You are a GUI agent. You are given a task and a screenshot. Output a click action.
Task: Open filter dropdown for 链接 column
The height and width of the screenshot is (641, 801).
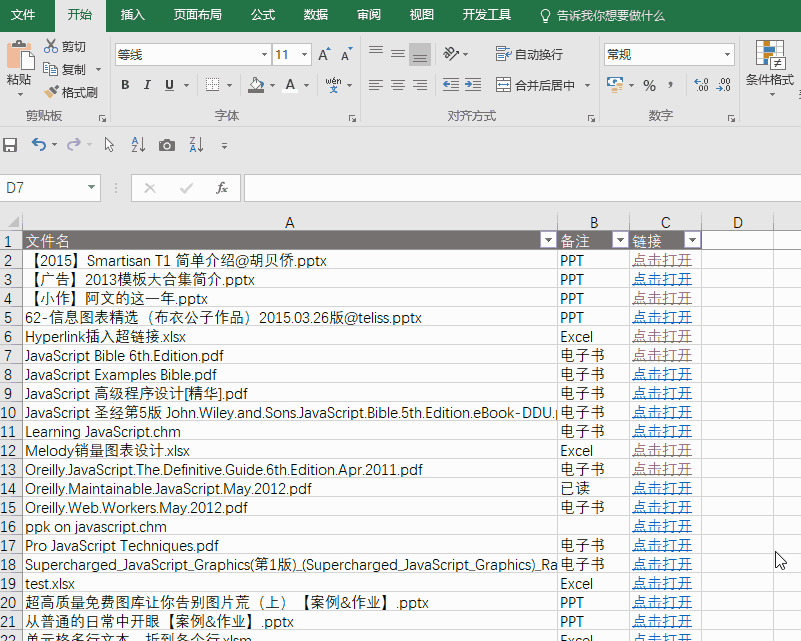click(692, 240)
